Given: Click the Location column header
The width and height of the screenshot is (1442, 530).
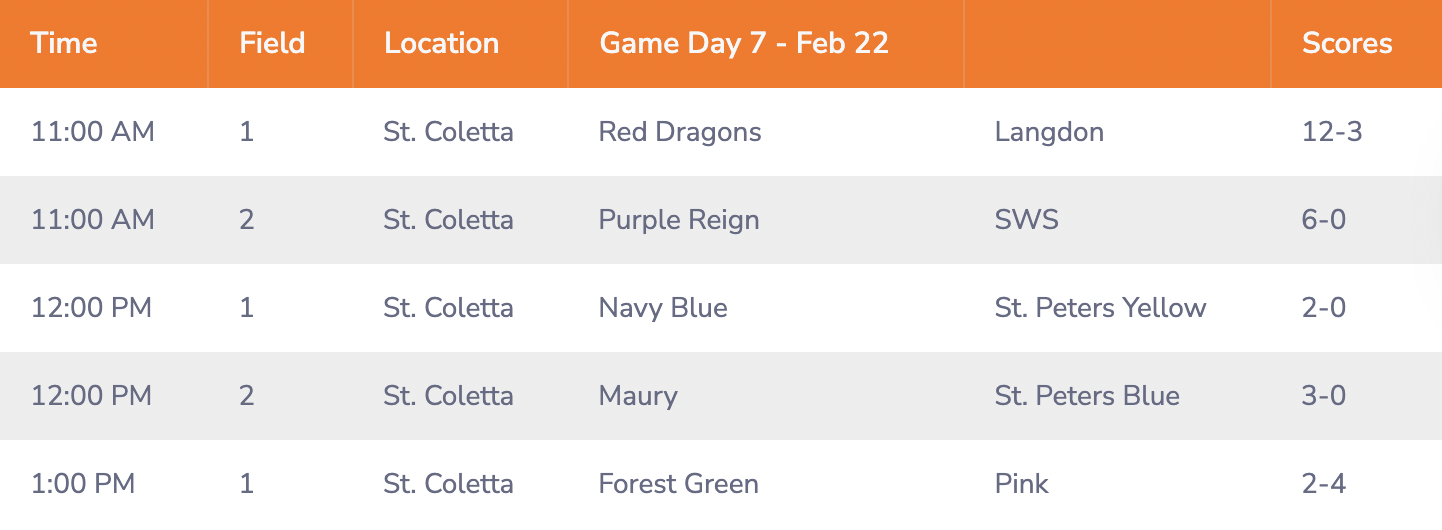Looking at the screenshot, I should coord(441,44).
